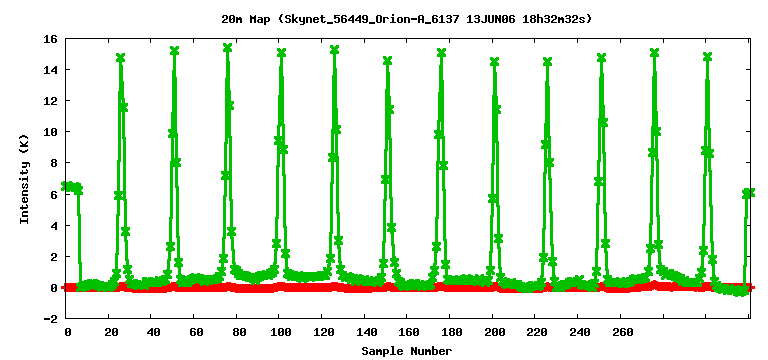Click the green marker at the far right edge
The image size is (768, 360).
coord(750,192)
